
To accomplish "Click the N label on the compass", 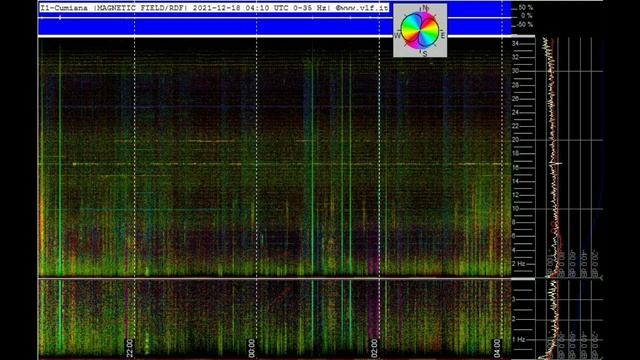I will 425,8.
